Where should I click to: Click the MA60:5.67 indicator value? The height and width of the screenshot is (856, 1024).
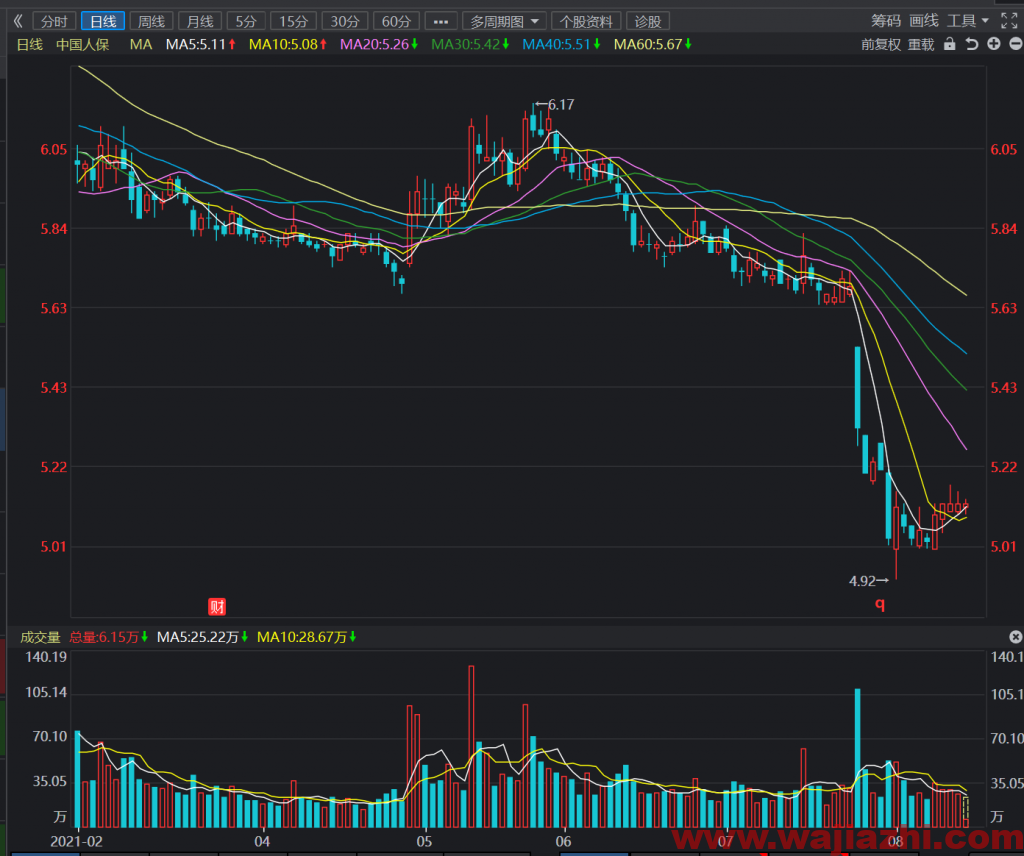click(x=652, y=44)
